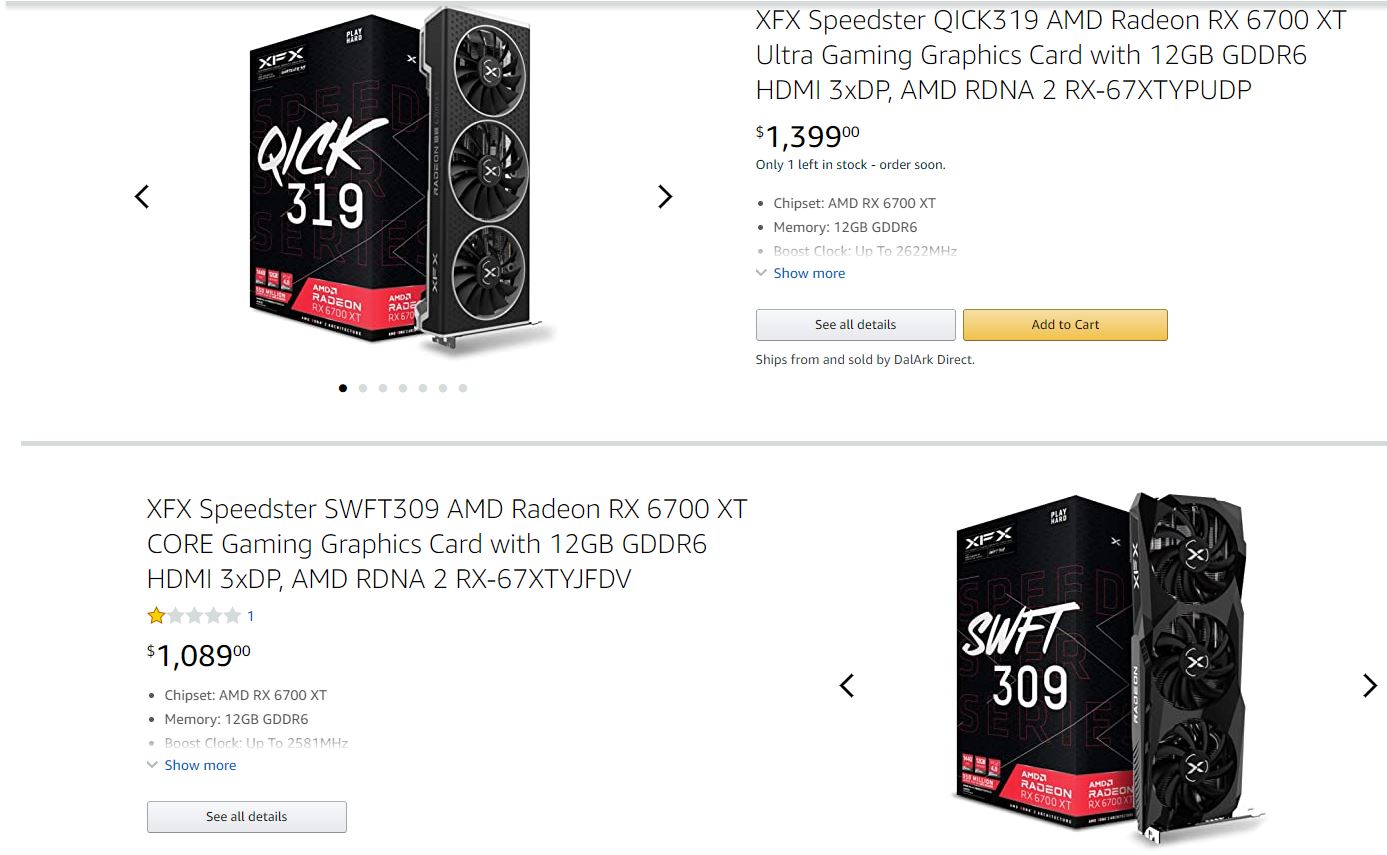This screenshot has height=855, width=1387.
Task: Select the first carousel dot
Action: pyautogui.click(x=343, y=388)
